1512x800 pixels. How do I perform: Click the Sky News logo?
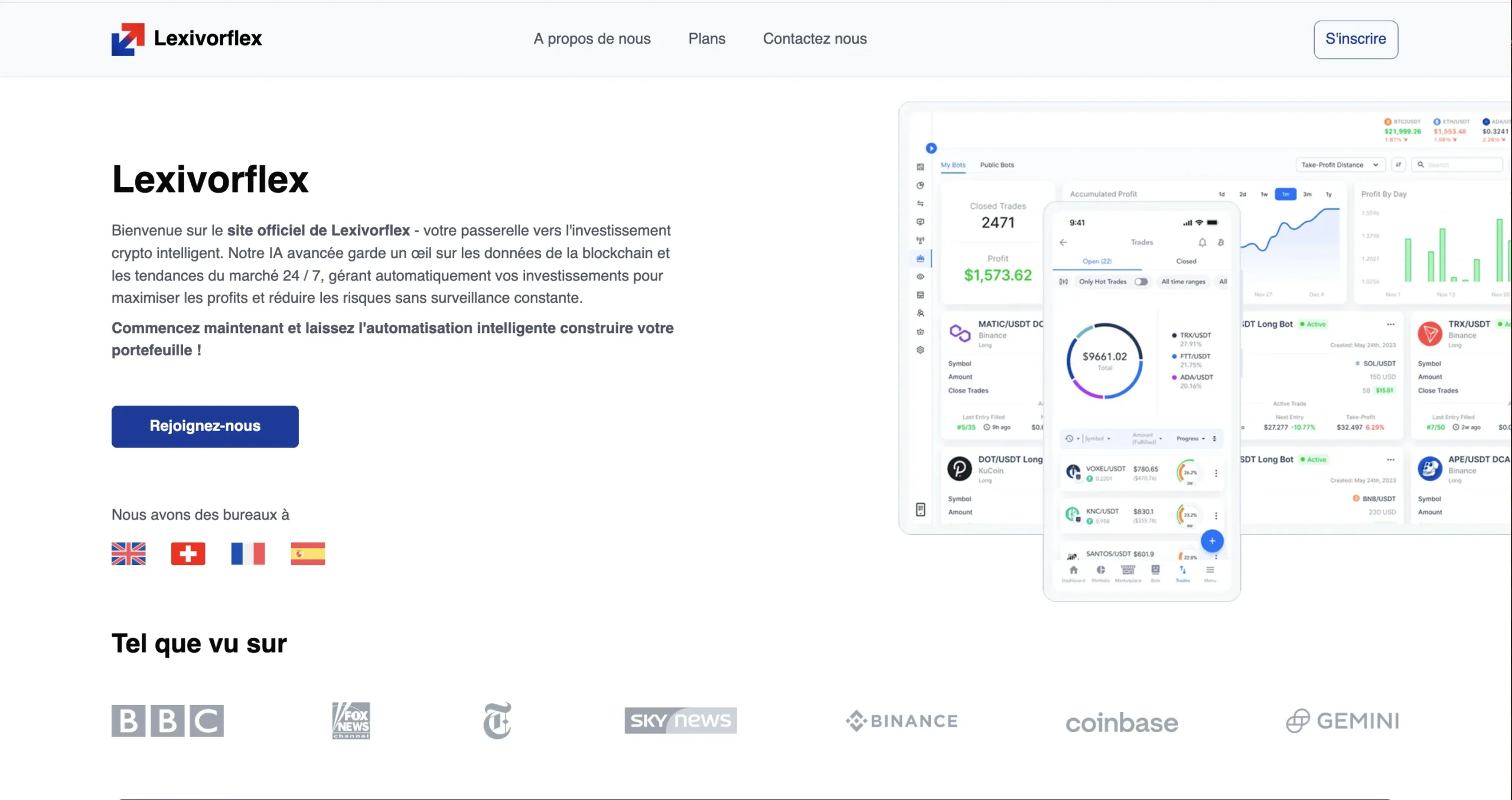click(680, 720)
